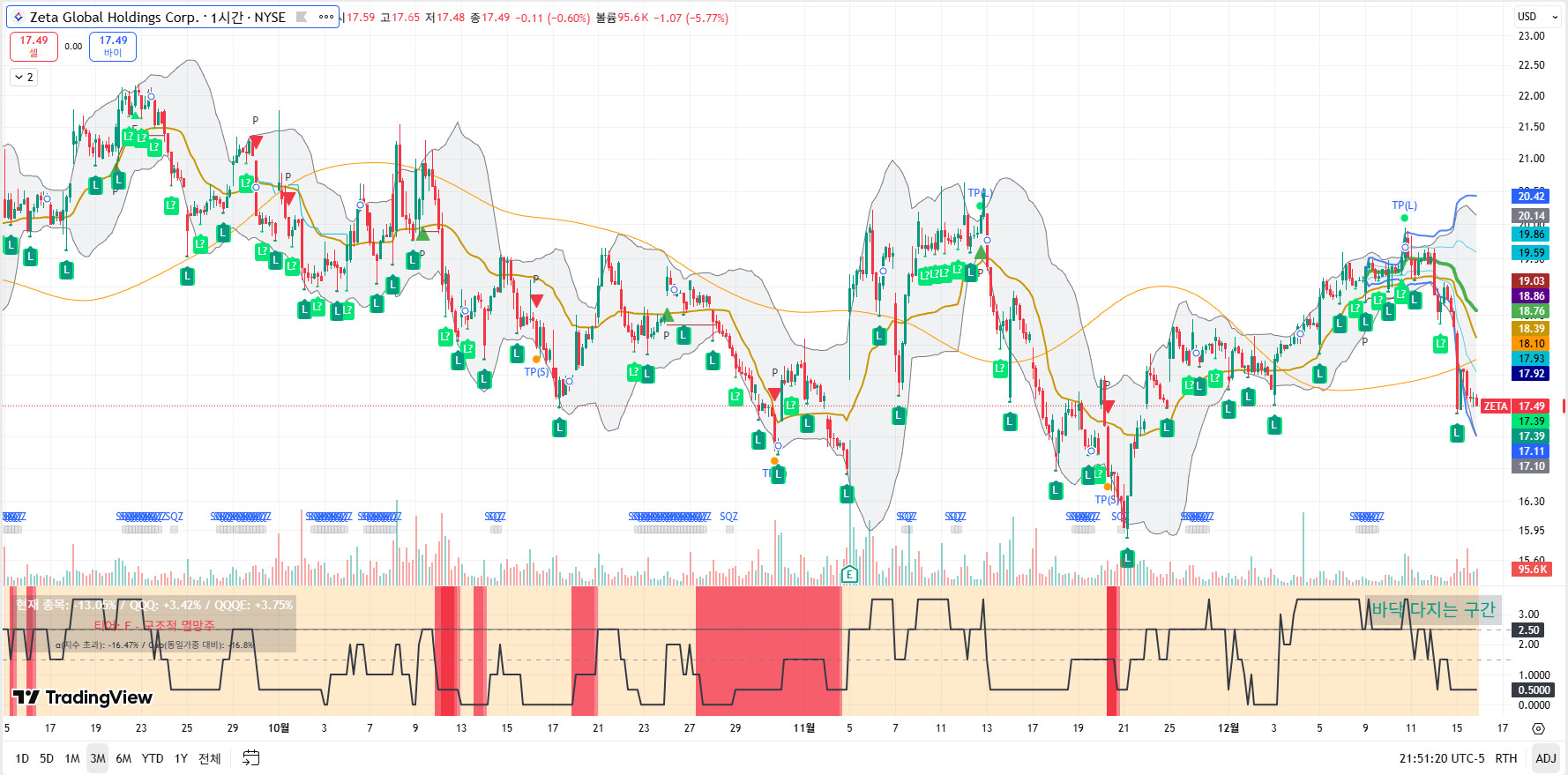This screenshot has height=775, width=1568.
Task: Click the 17.49 셀 sell button
Action: [34, 46]
